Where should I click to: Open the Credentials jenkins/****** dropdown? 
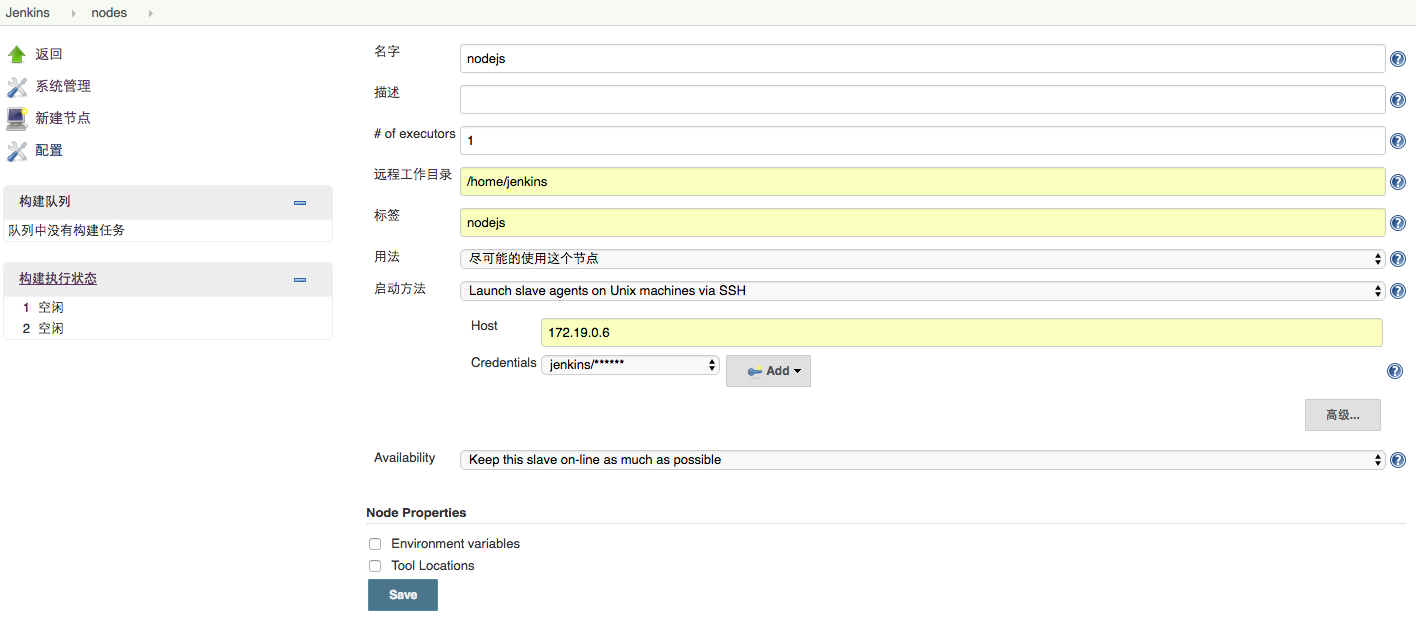[x=630, y=365]
